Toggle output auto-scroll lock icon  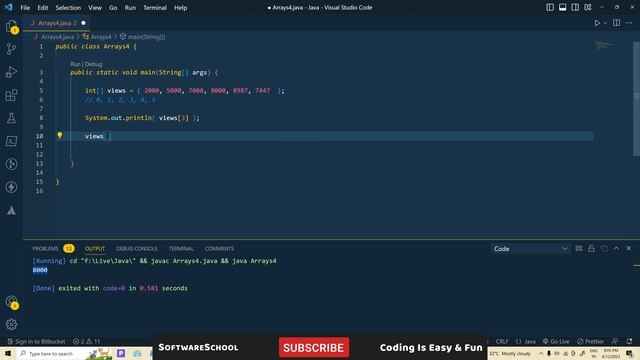coord(591,249)
